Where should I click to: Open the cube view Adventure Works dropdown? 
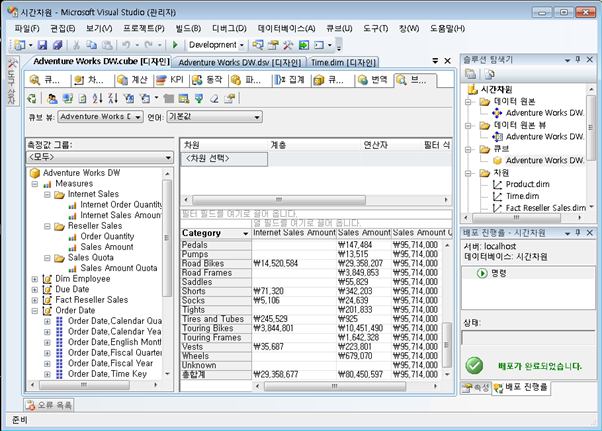138,117
